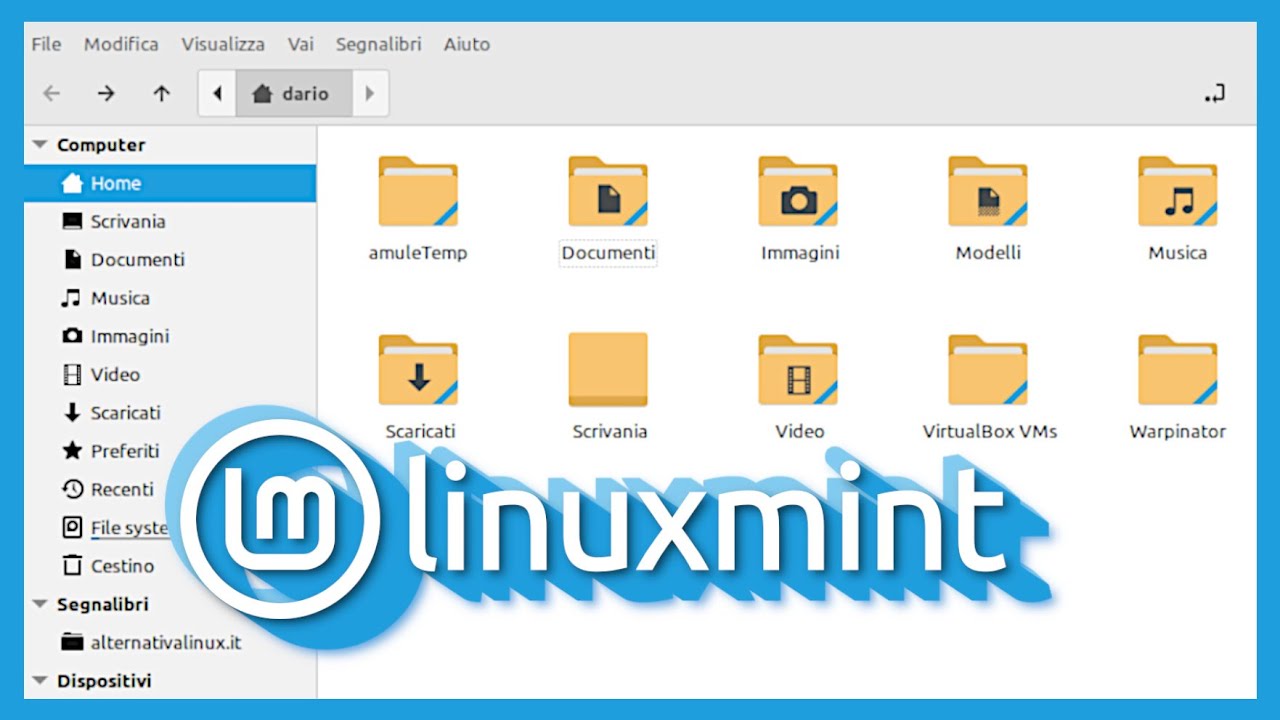Open the VirtualBox VMs folder icon
The image size is (1280, 720).
click(988, 370)
